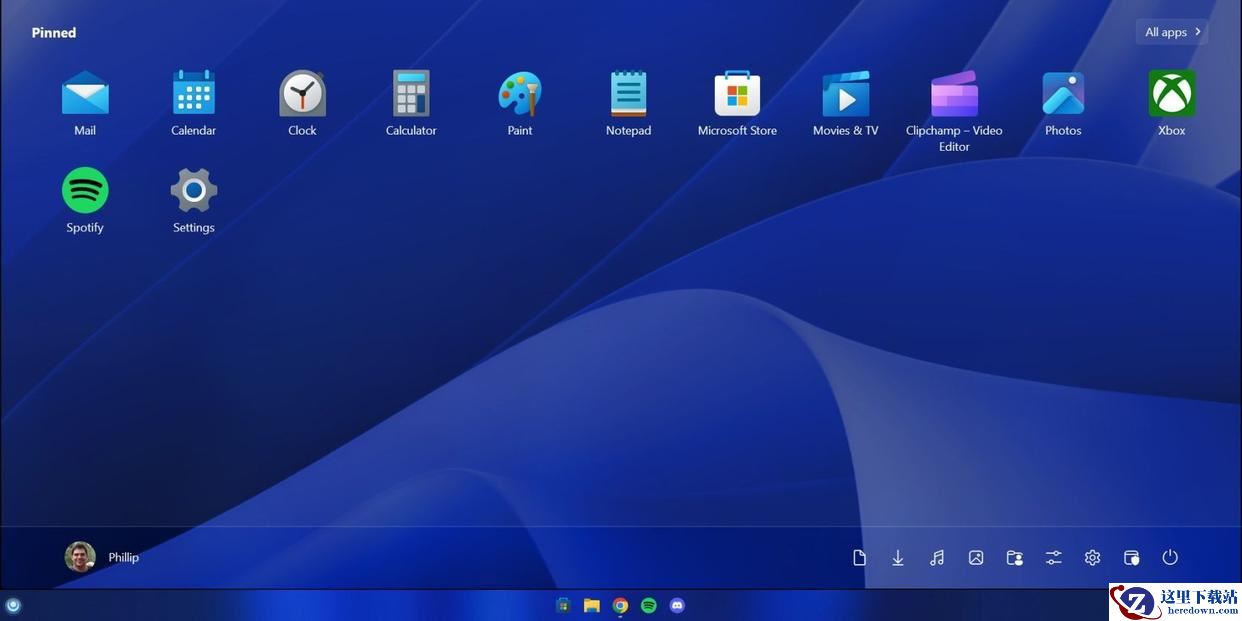Open Google Chrome from the taskbar
This screenshot has height=621, width=1242.
pos(620,605)
